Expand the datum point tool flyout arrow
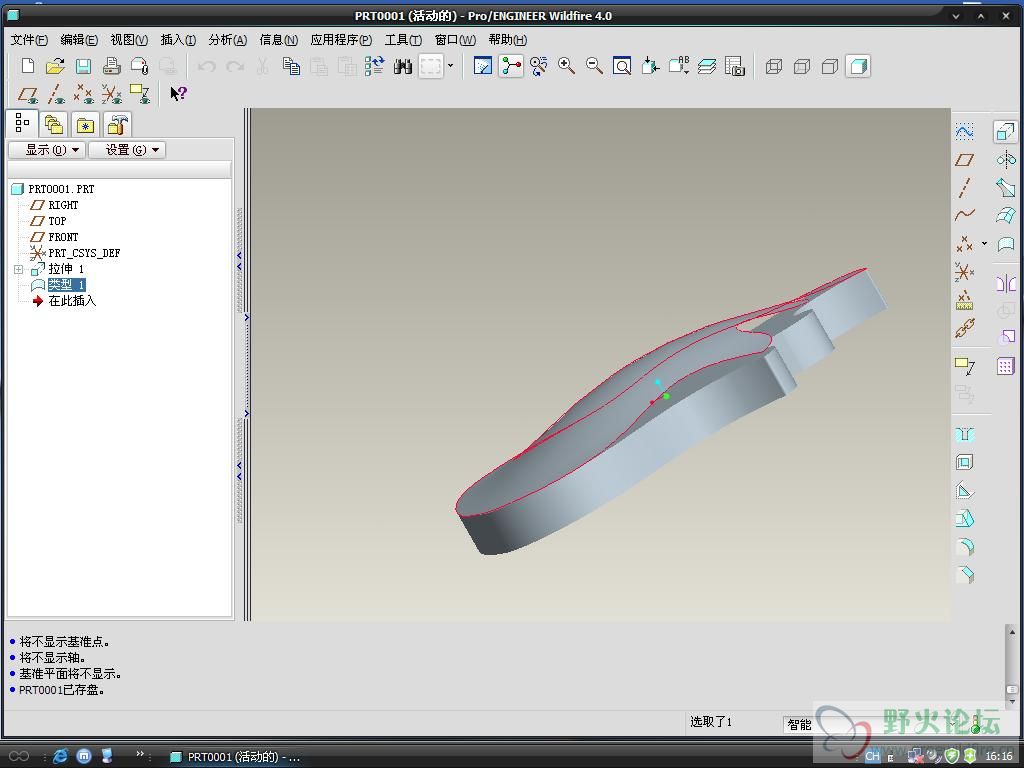The image size is (1024, 768). click(x=984, y=244)
